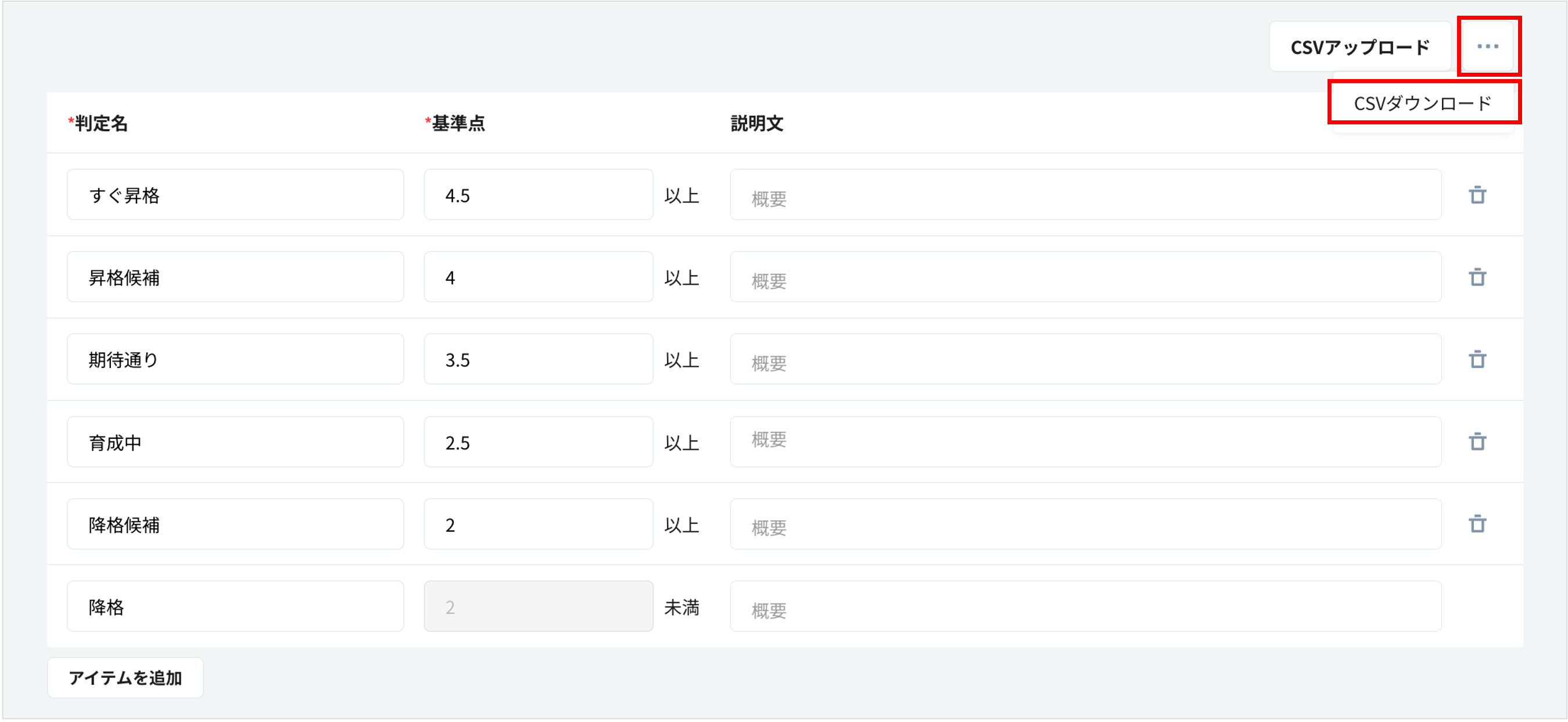Edit the 降格 judgment name field
This screenshot has width=1568, height=722.
tap(235, 605)
